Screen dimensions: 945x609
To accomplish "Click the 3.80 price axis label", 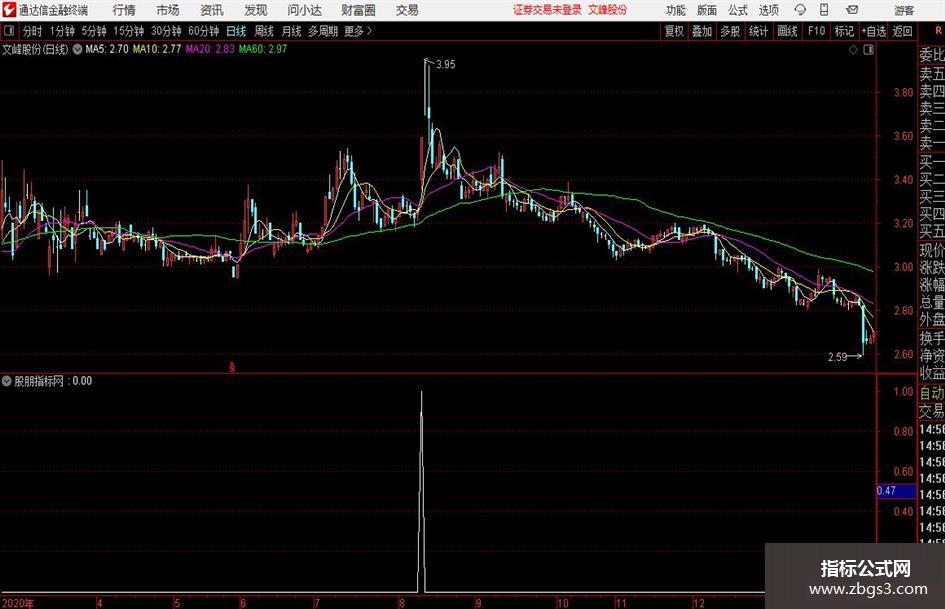I will click(903, 93).
